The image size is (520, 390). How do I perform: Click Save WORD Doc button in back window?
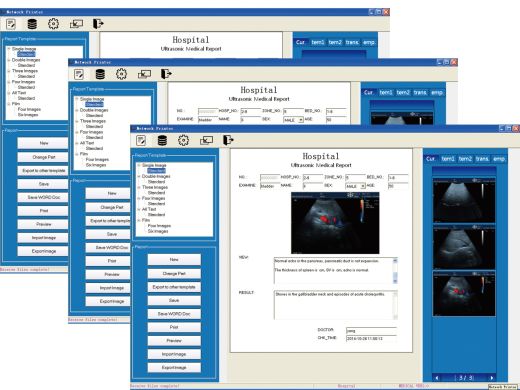43,197
